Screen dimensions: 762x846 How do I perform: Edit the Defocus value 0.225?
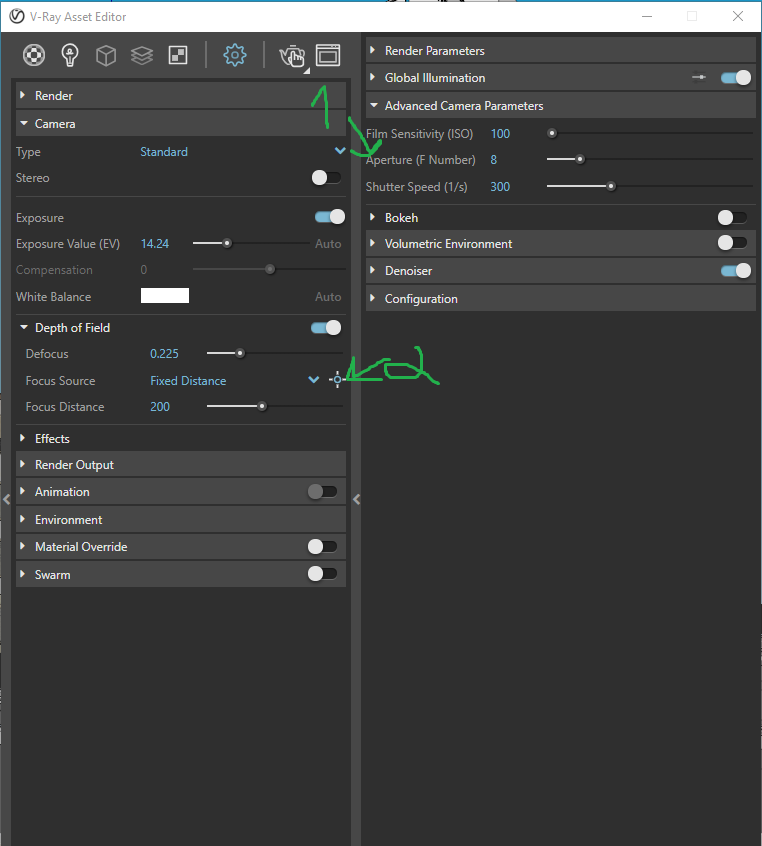pyautogui.click(x=164, y=354)
